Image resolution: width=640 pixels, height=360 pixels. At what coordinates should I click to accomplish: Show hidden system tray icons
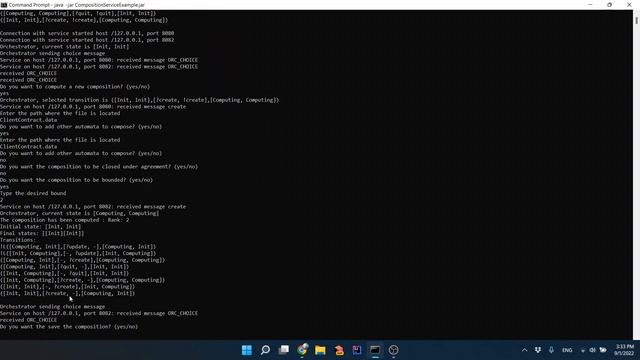pyautogui.click(x=524, y=350)
